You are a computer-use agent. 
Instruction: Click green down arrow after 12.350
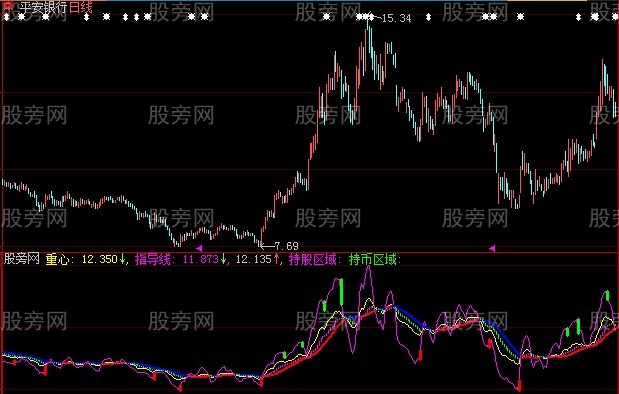(122, 259)
